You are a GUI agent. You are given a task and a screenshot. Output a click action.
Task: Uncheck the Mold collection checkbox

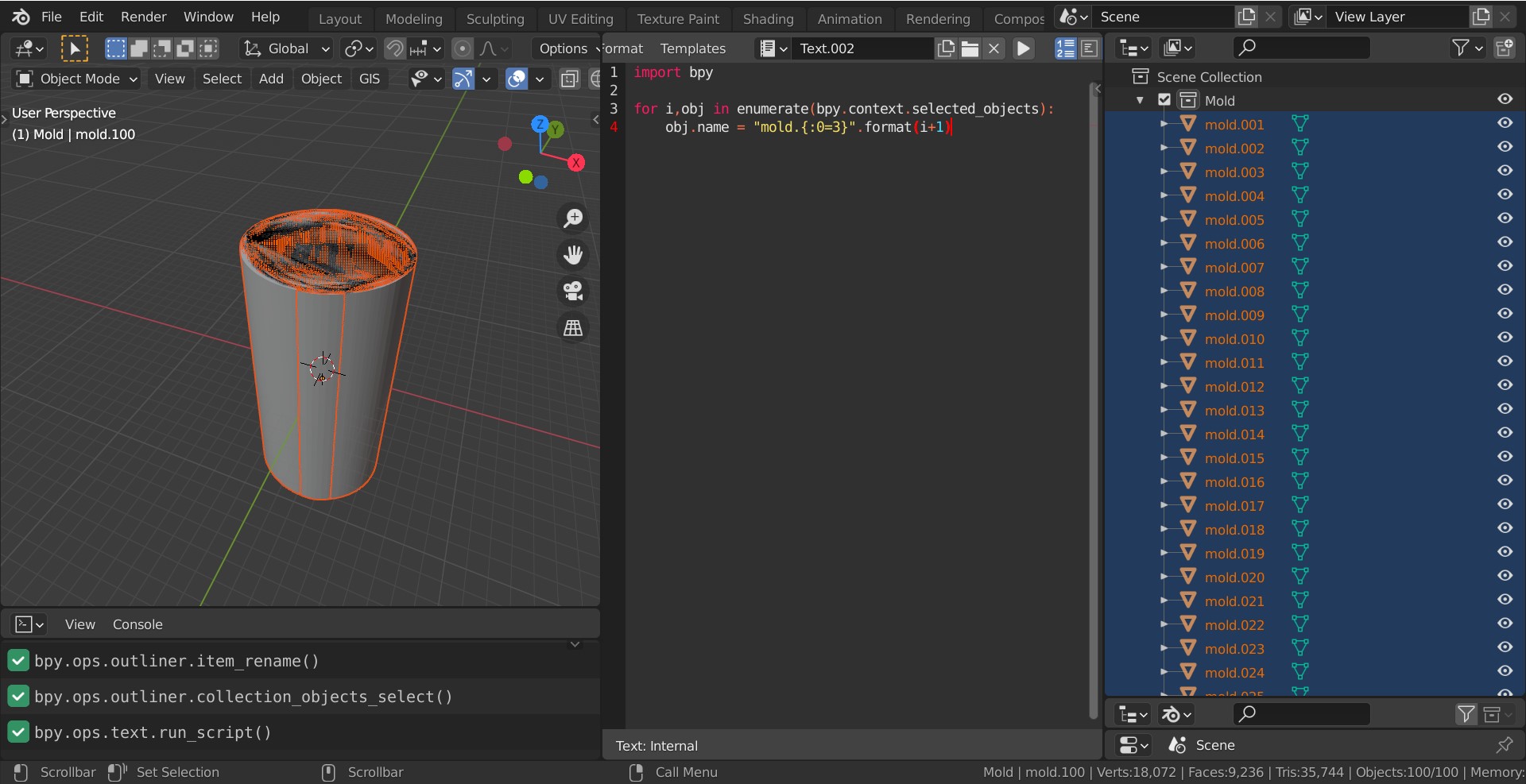1164,100
